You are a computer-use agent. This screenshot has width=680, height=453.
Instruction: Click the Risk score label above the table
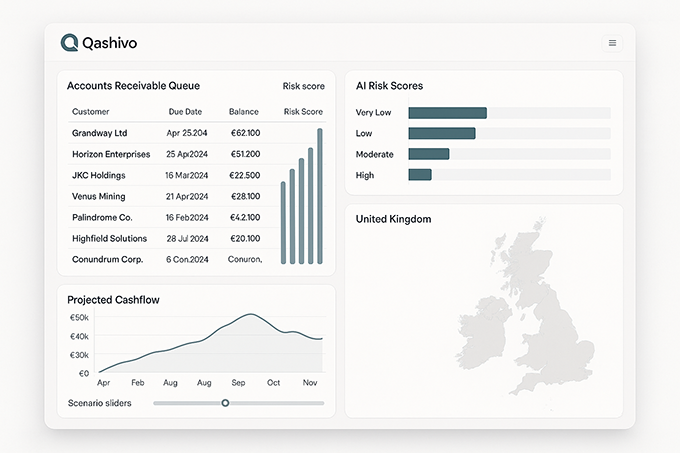click(303, 87)
